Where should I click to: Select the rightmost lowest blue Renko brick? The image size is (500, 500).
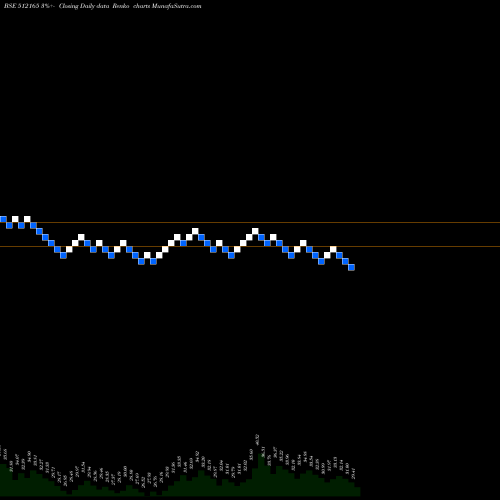click(351, 267)
